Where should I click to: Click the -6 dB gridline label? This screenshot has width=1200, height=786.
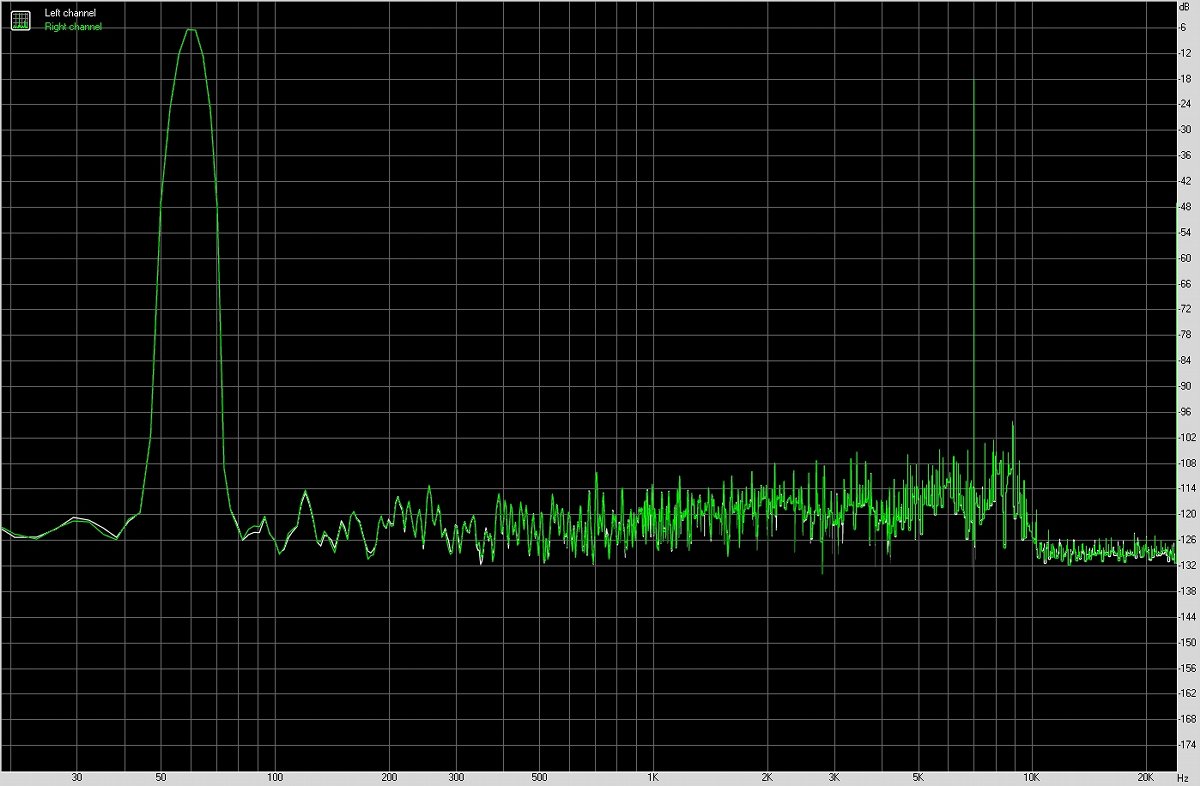click(1185, 27)
